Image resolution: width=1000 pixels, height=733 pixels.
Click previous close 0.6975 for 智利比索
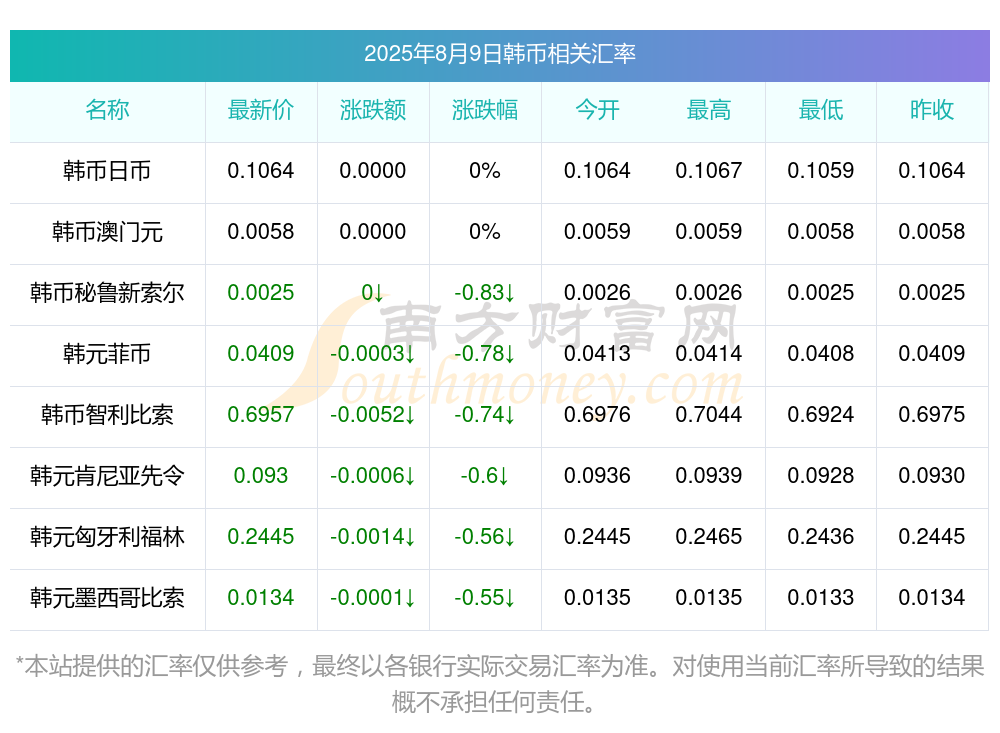click(932, 415)
